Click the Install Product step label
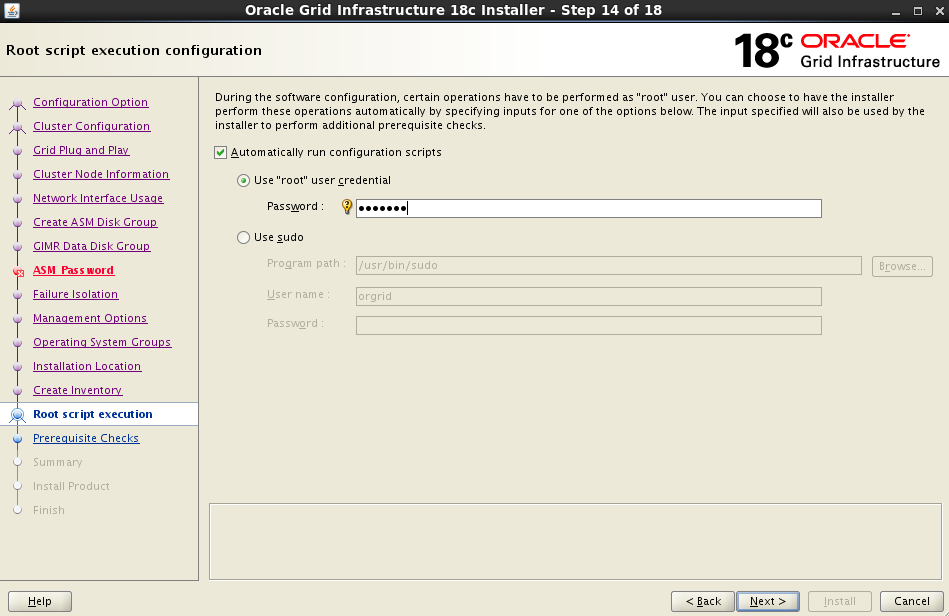Viewport: 949px width, 616px height. (71, 486)
